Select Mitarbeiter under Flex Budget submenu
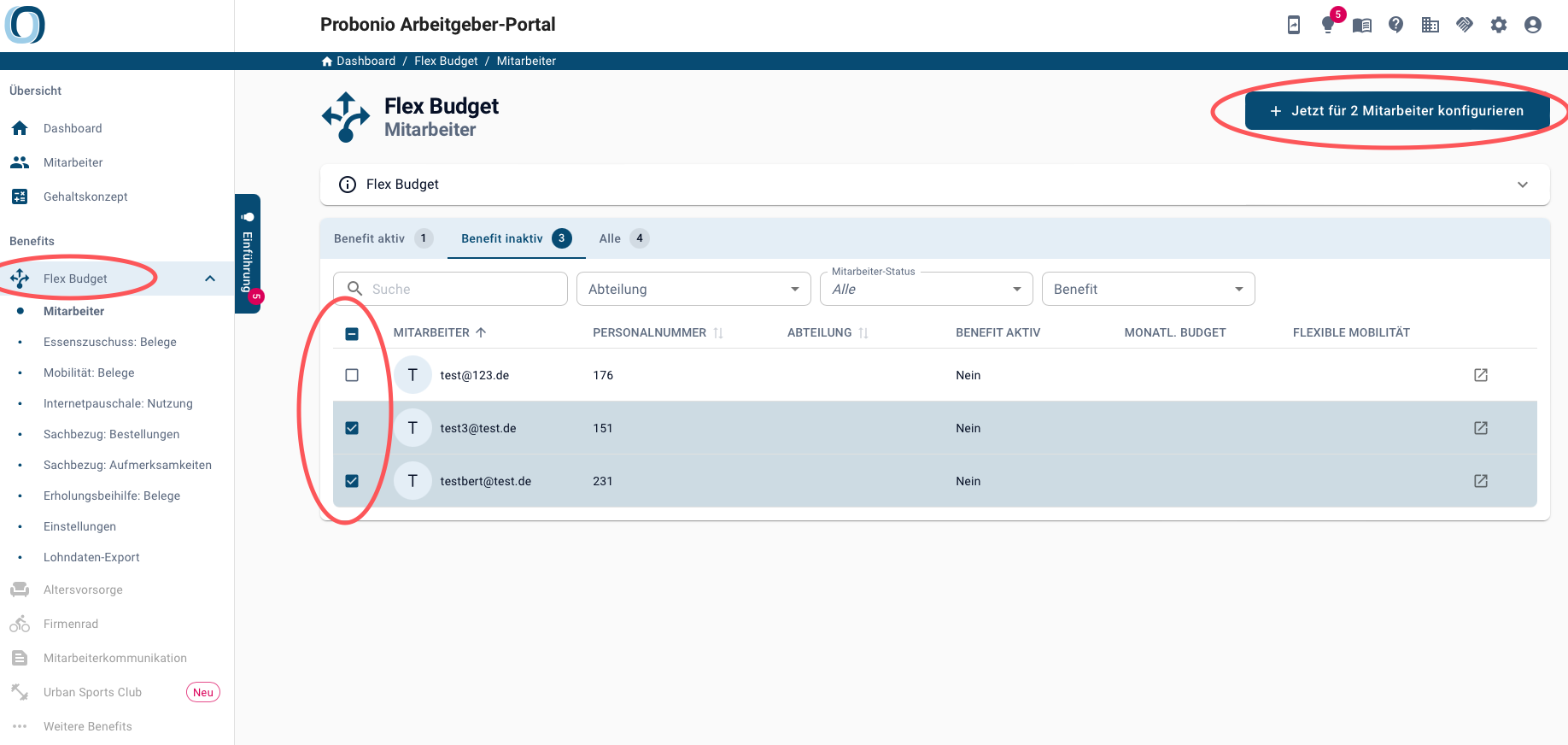Screen dimensions: 1568x745 (73, 311)
